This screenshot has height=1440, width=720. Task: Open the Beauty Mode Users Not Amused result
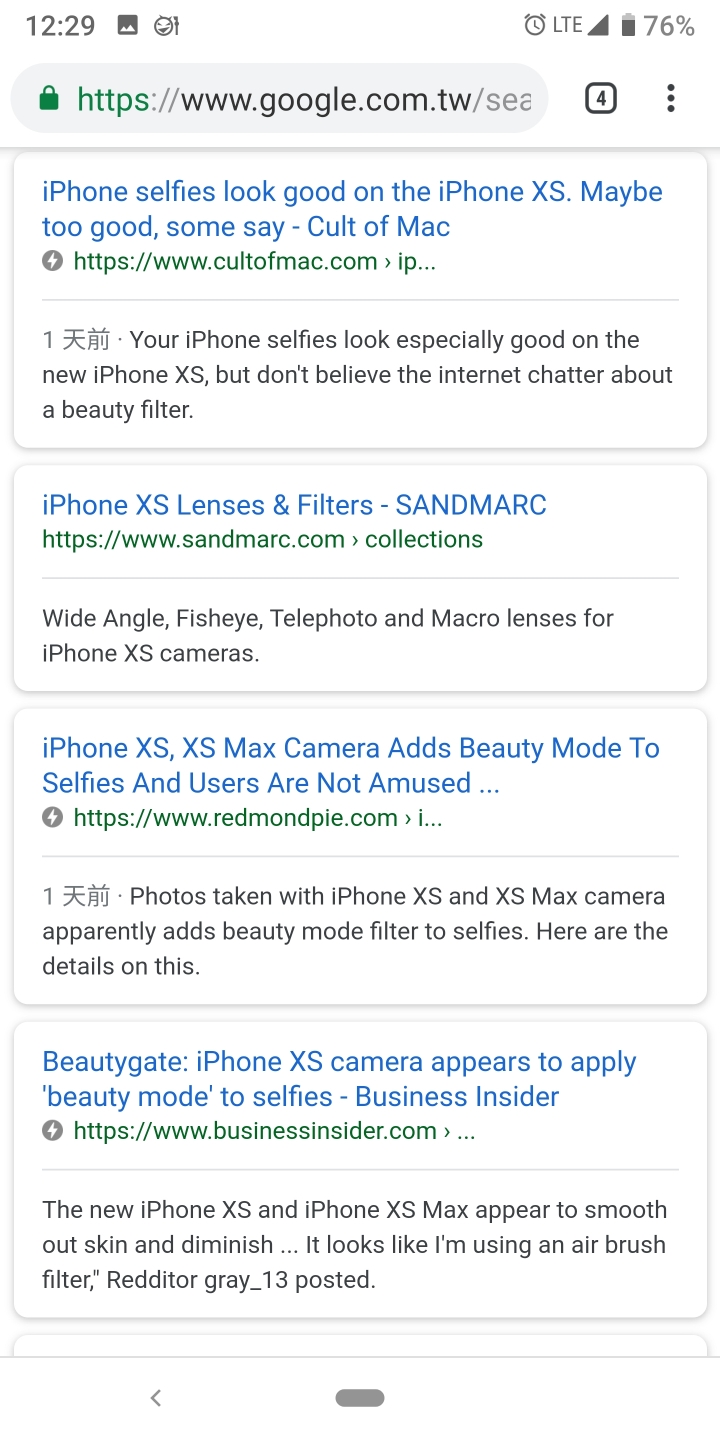[x=351, y=766]
